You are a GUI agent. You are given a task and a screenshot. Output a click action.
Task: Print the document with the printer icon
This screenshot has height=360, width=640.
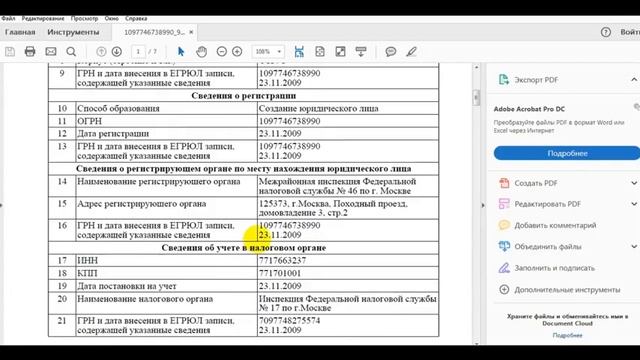[x=30, y=51]
